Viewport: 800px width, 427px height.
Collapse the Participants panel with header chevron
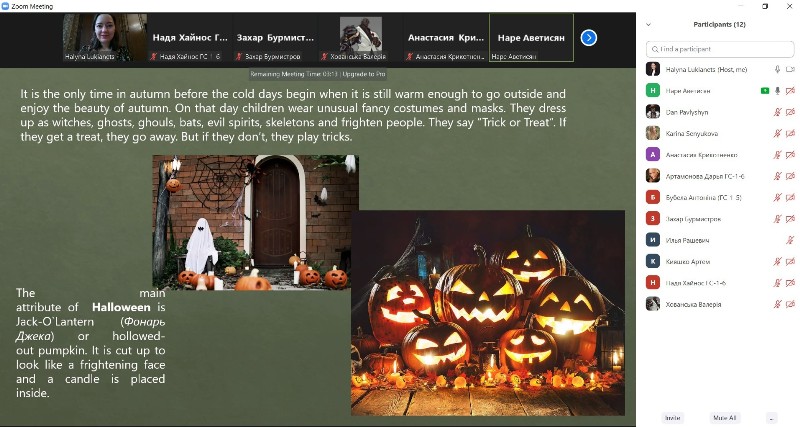tap(648, 24)
